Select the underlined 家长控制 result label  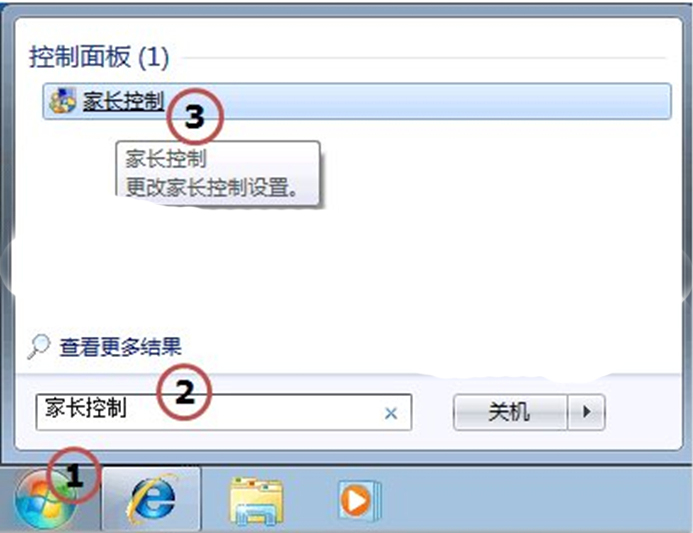point(123,101)
